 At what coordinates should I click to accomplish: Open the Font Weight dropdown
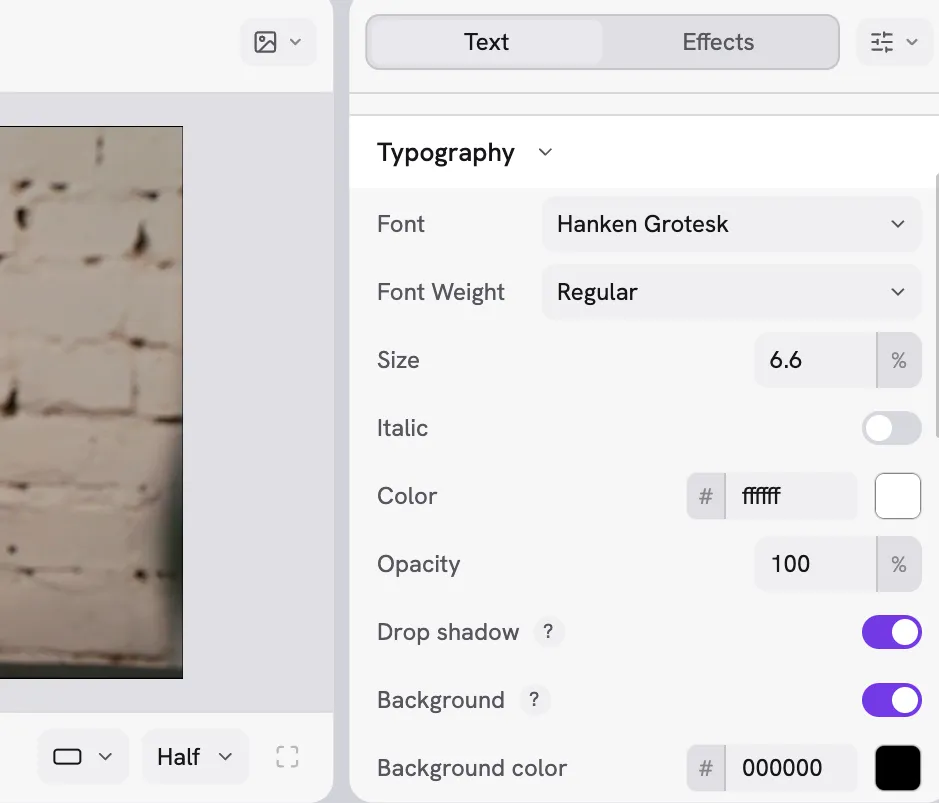point(731,292)
